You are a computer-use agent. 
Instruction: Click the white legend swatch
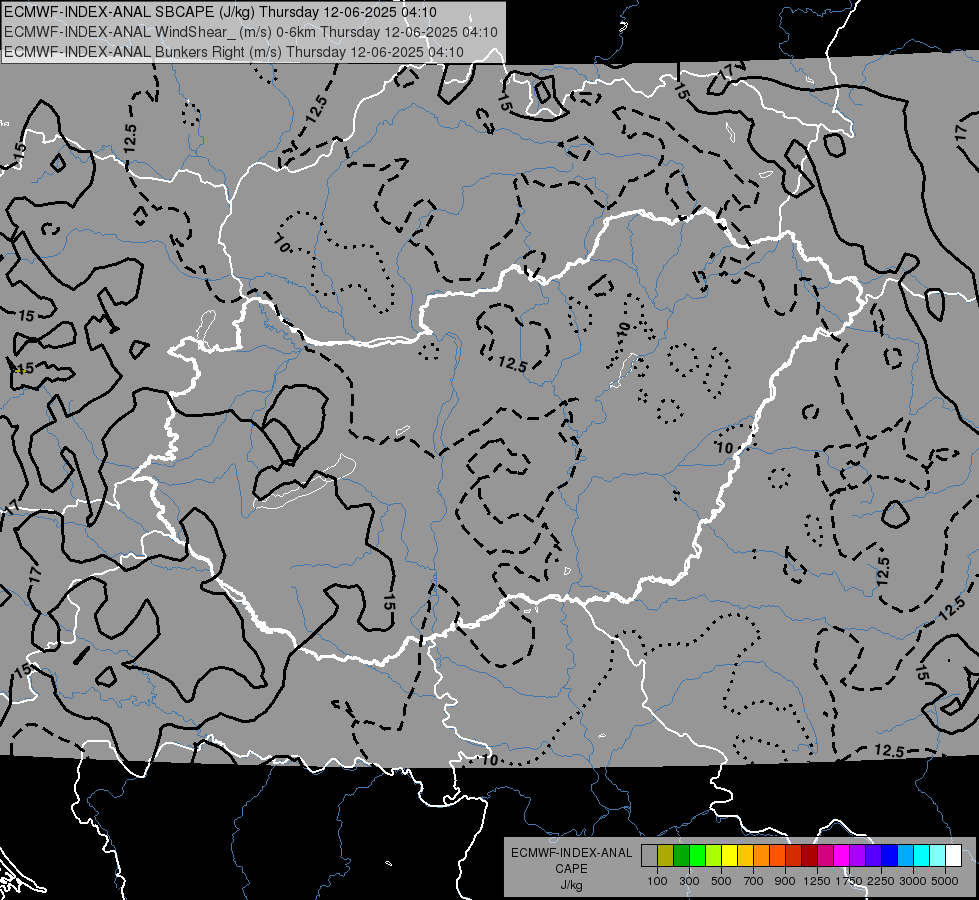coord(954,856)
